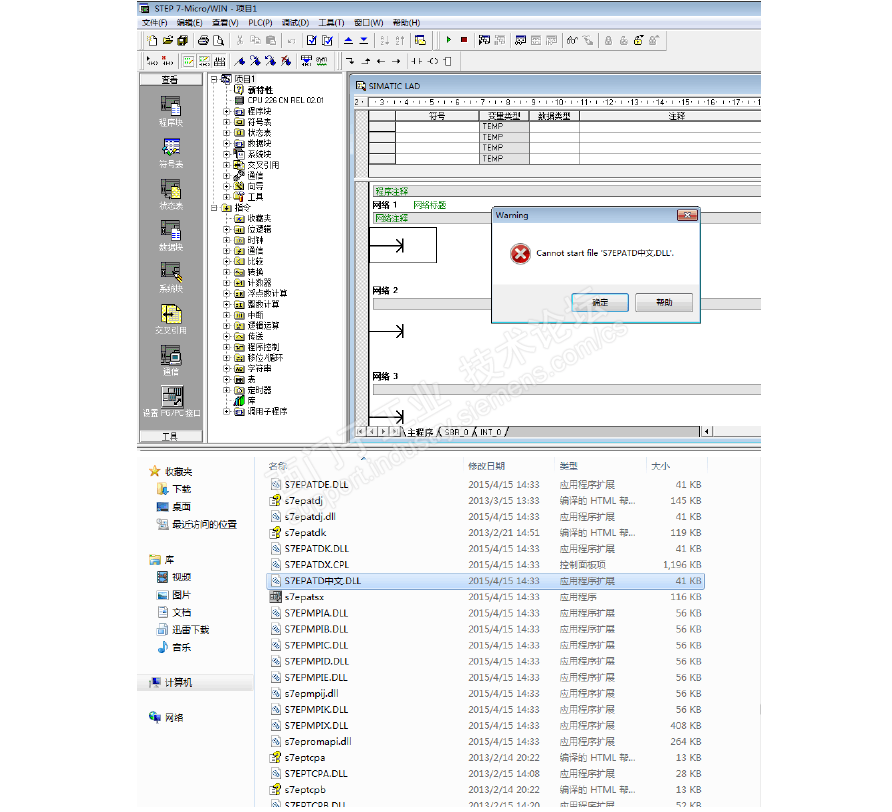Open the 文件(F) menu
This screenshot has width=892, height=812.
[154, 23]
